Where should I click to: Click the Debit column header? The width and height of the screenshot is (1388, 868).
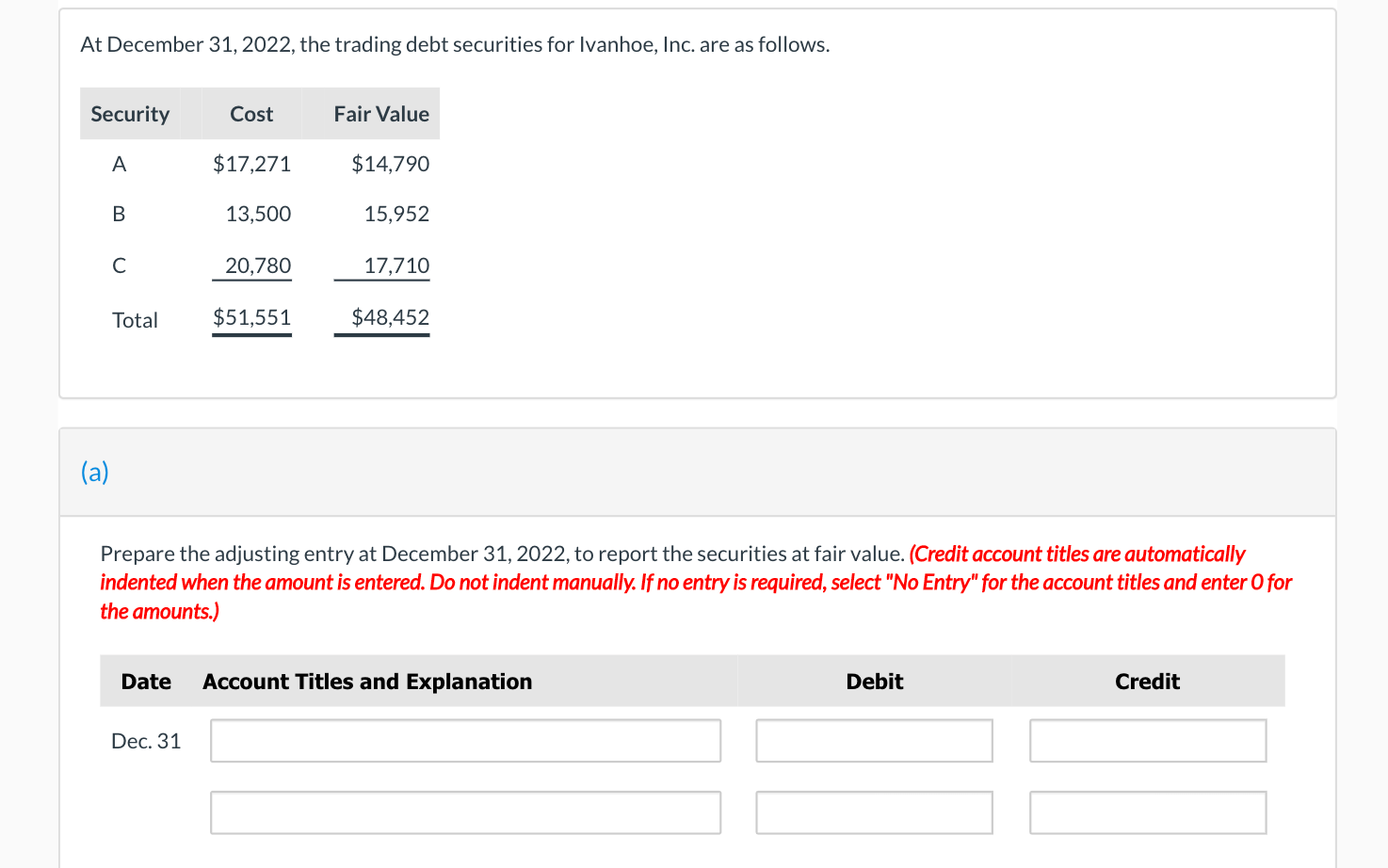coord(874,682)
